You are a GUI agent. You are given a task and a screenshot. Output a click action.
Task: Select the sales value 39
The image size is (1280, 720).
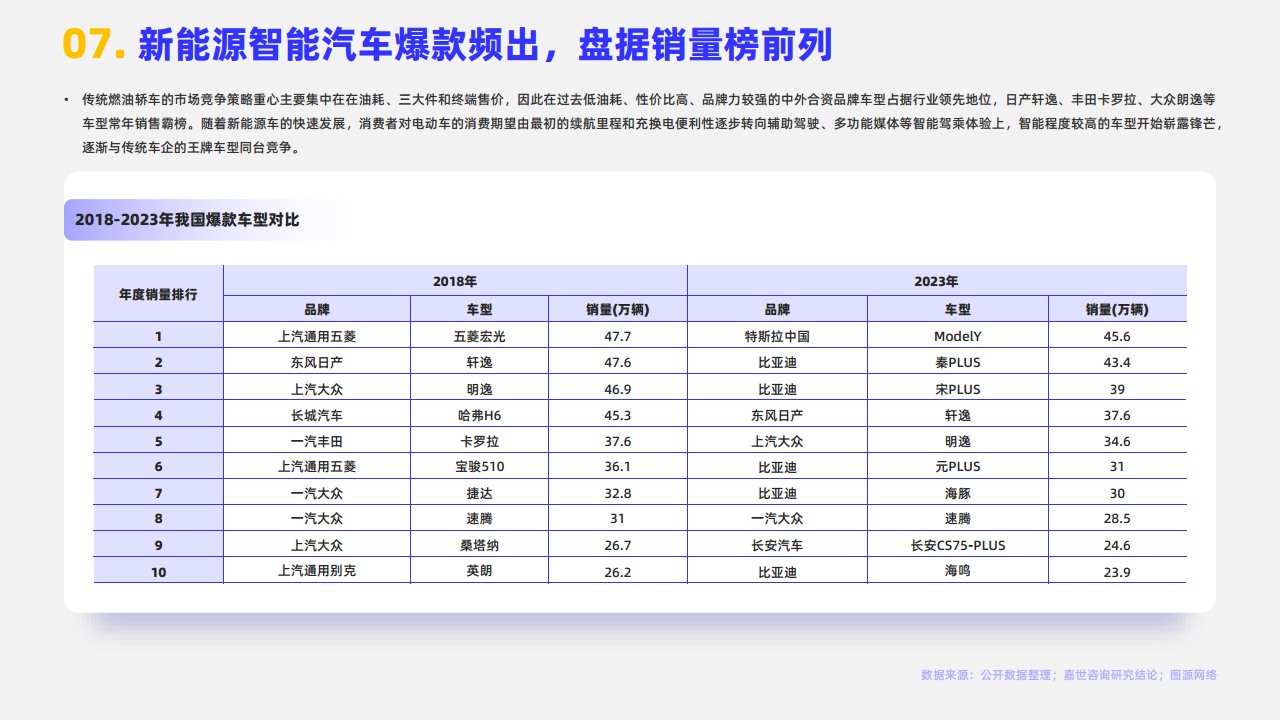tap(1117, 389)
